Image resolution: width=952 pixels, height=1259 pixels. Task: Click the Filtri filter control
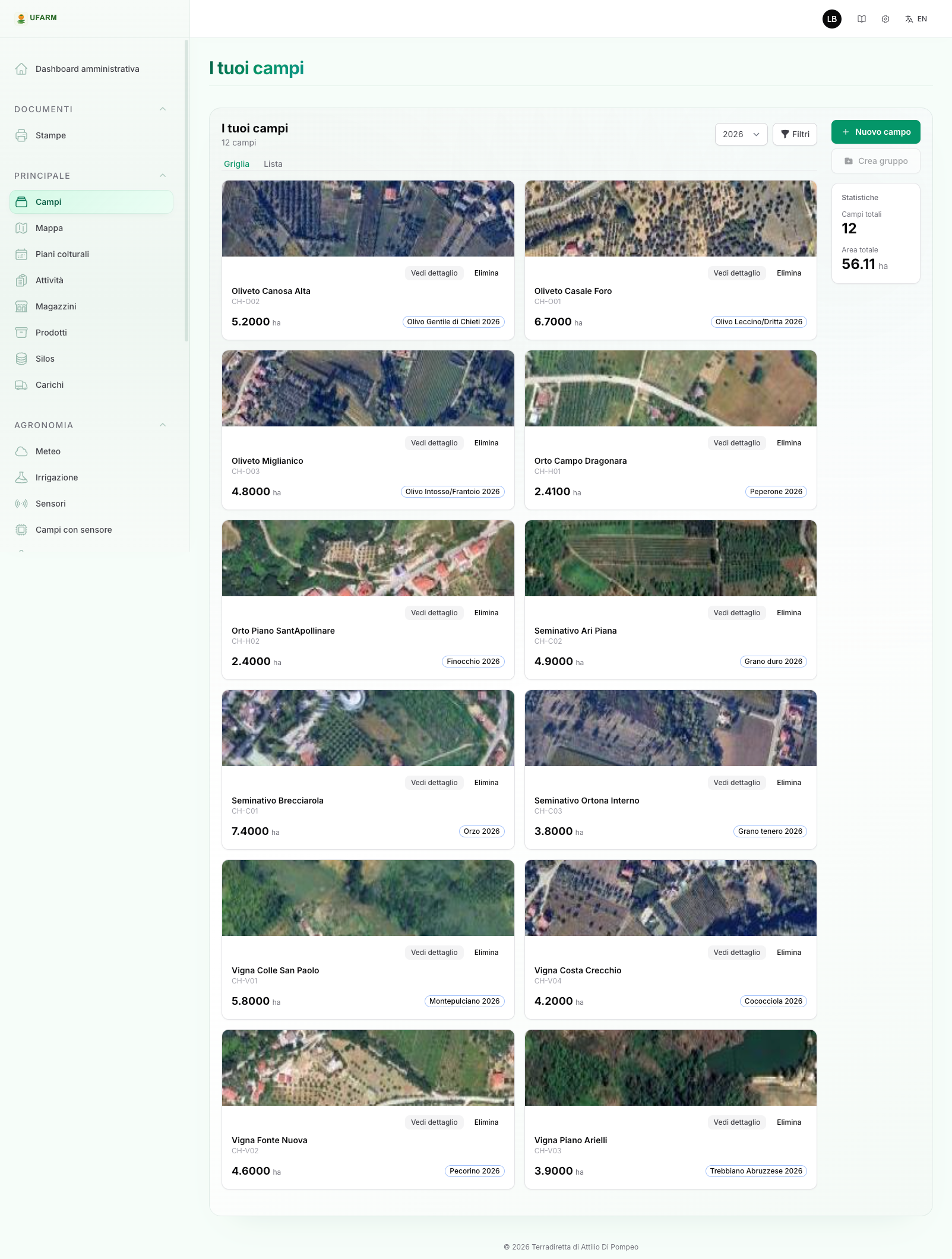click(x=794, y=134)
